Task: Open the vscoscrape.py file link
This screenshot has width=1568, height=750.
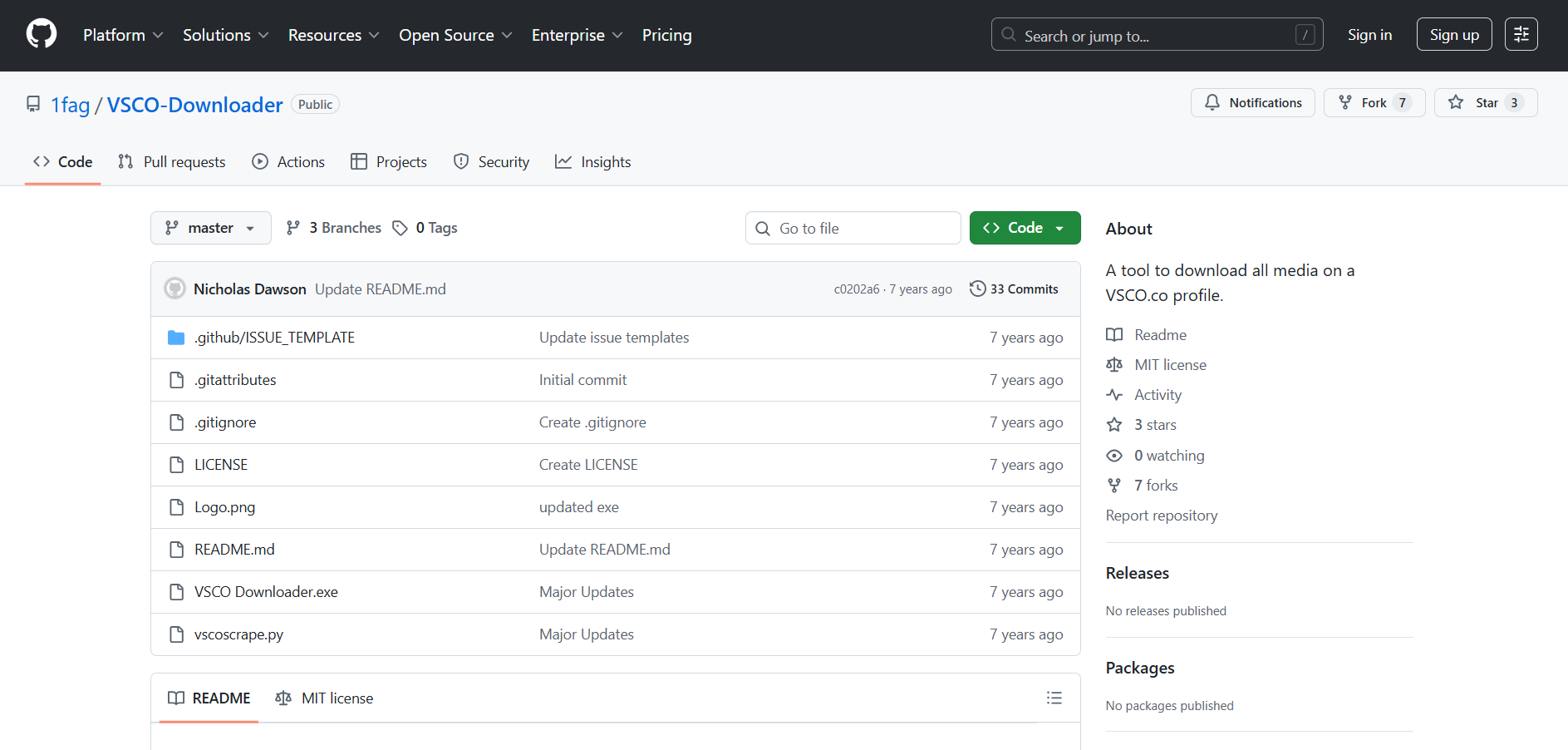Action: point(238,634)
